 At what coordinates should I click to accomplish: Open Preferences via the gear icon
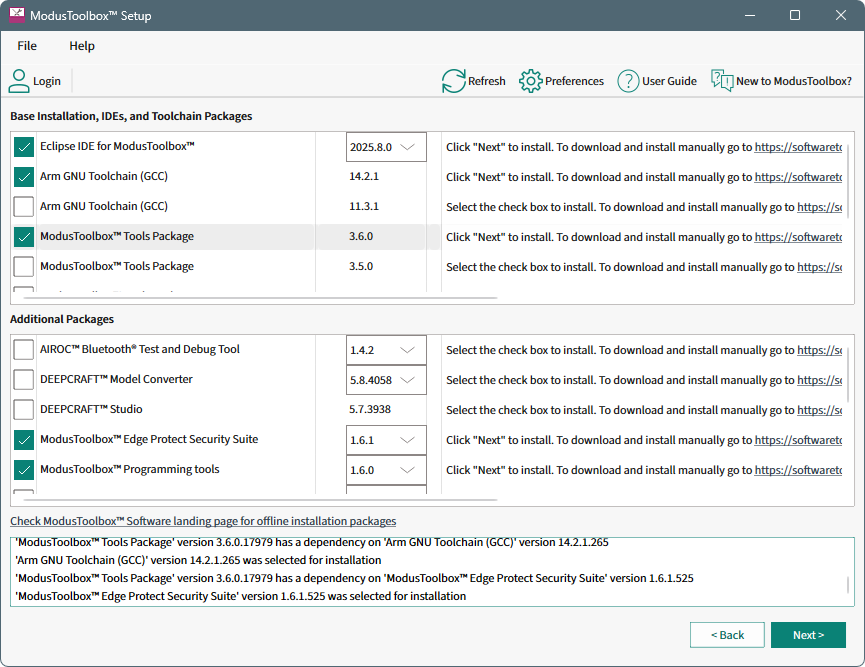tap(530, 81)
